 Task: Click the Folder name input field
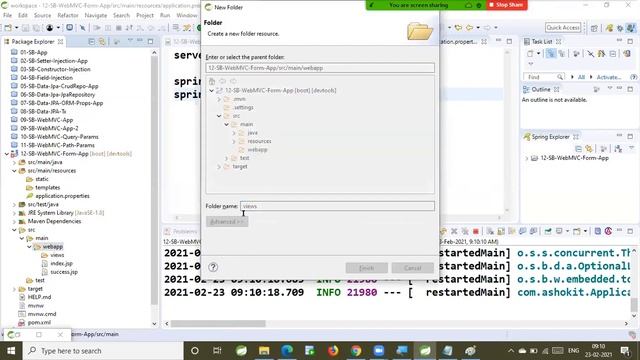point(337,206)
